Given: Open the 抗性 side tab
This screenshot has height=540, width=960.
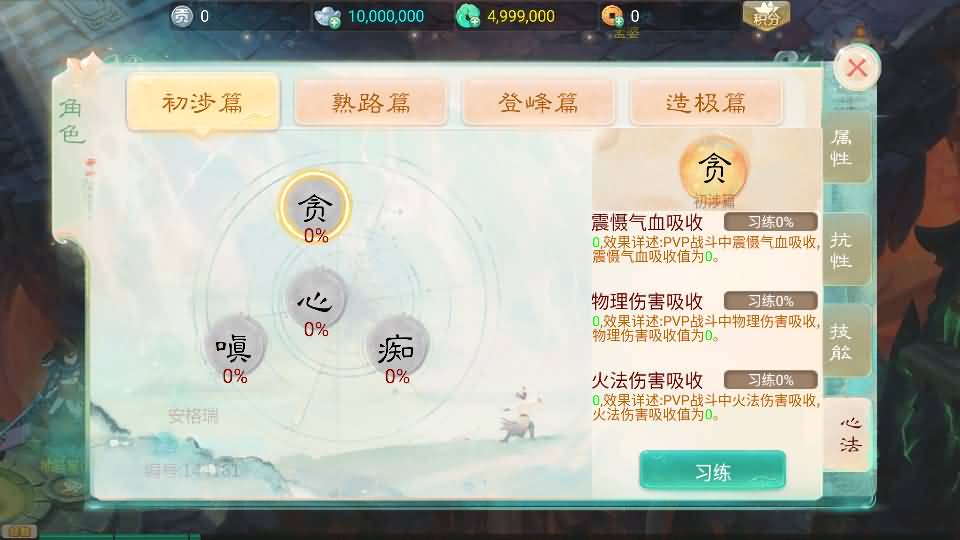Looking at the screenshot, I should [x=846, y=249].
